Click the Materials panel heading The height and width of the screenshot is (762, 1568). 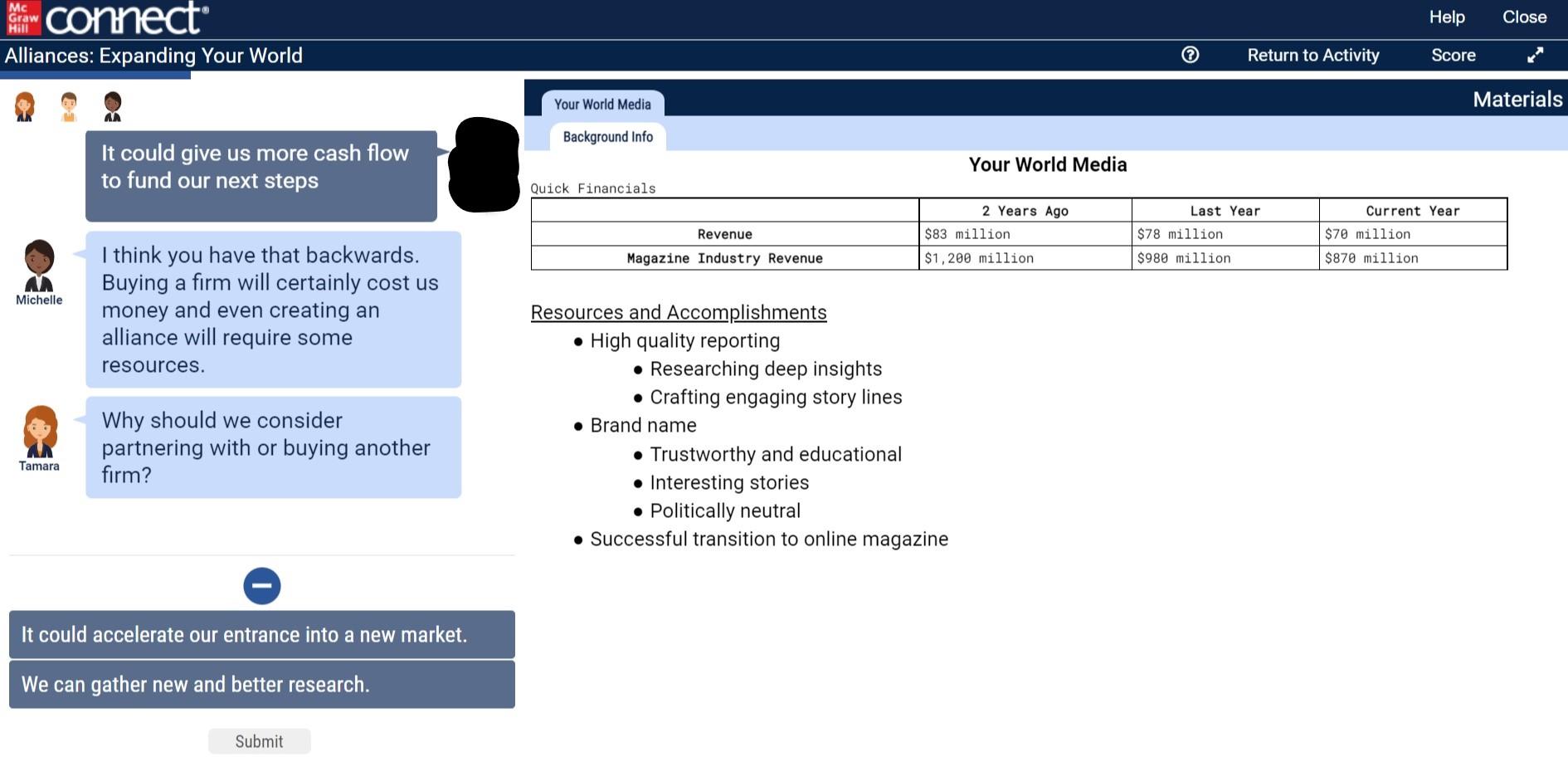[1517, 100]
